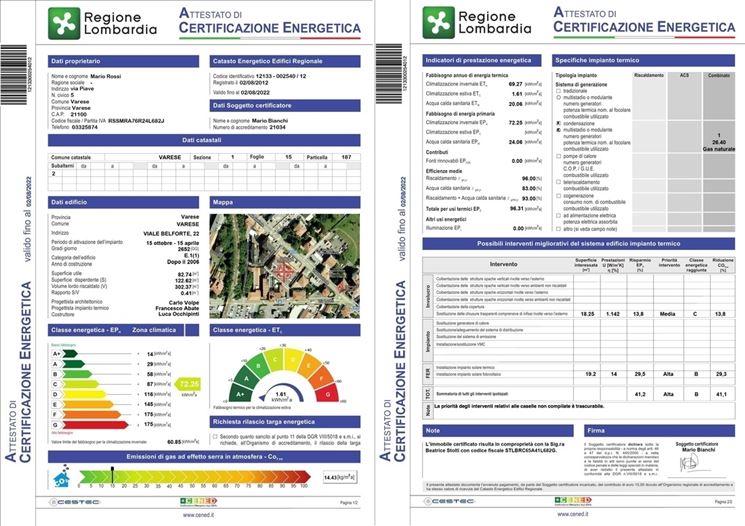
Task: Click the 'Richiesta rilascio targa energetica' header
Action: 285,422
